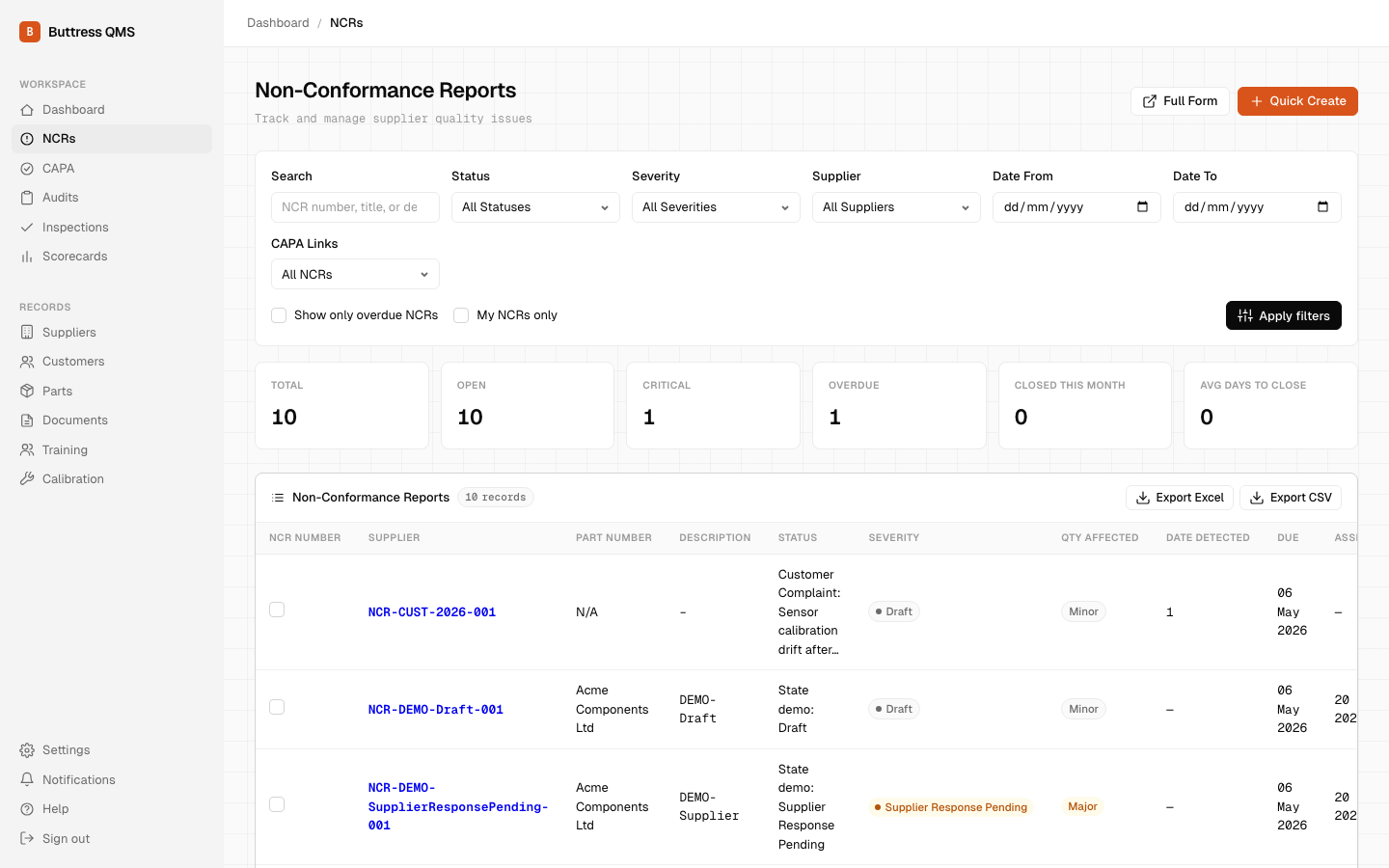
Task: Open the Dashboard menu item
Action: [x=112, y=110]
